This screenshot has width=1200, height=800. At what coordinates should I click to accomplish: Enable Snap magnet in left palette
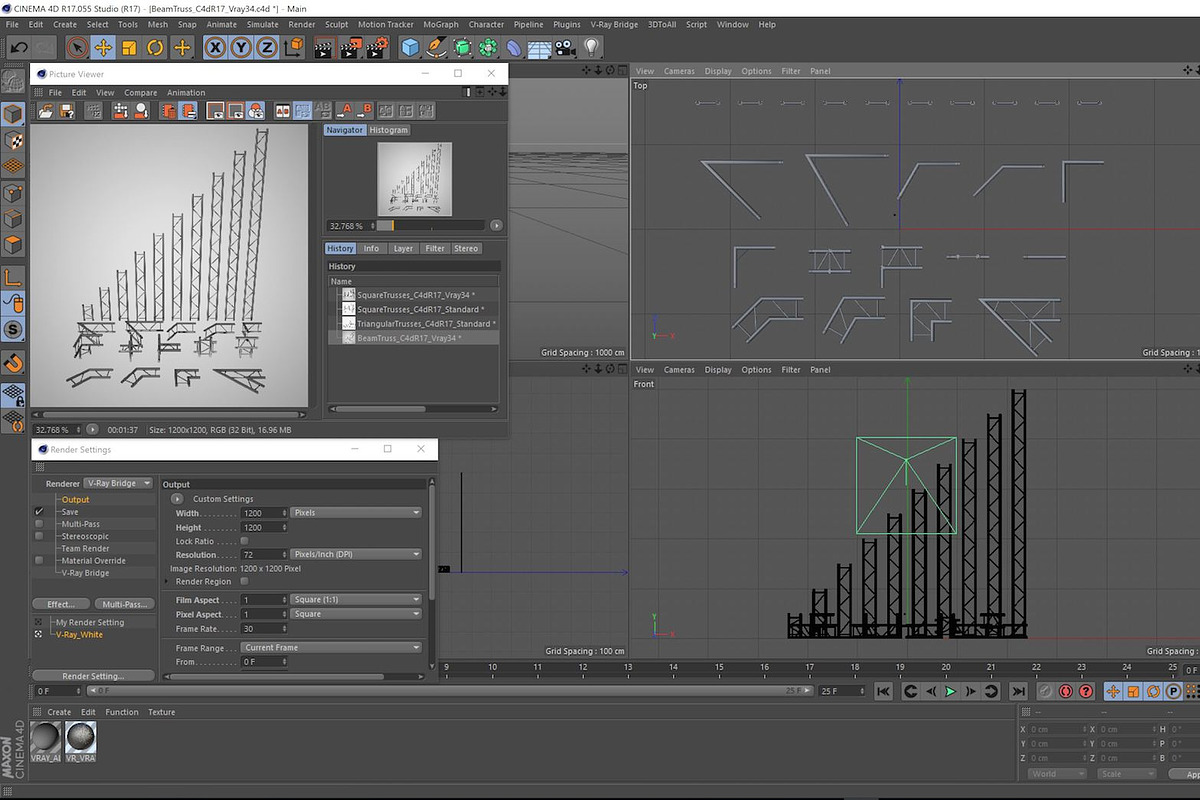pyautogui.click(x=13, y=362)
